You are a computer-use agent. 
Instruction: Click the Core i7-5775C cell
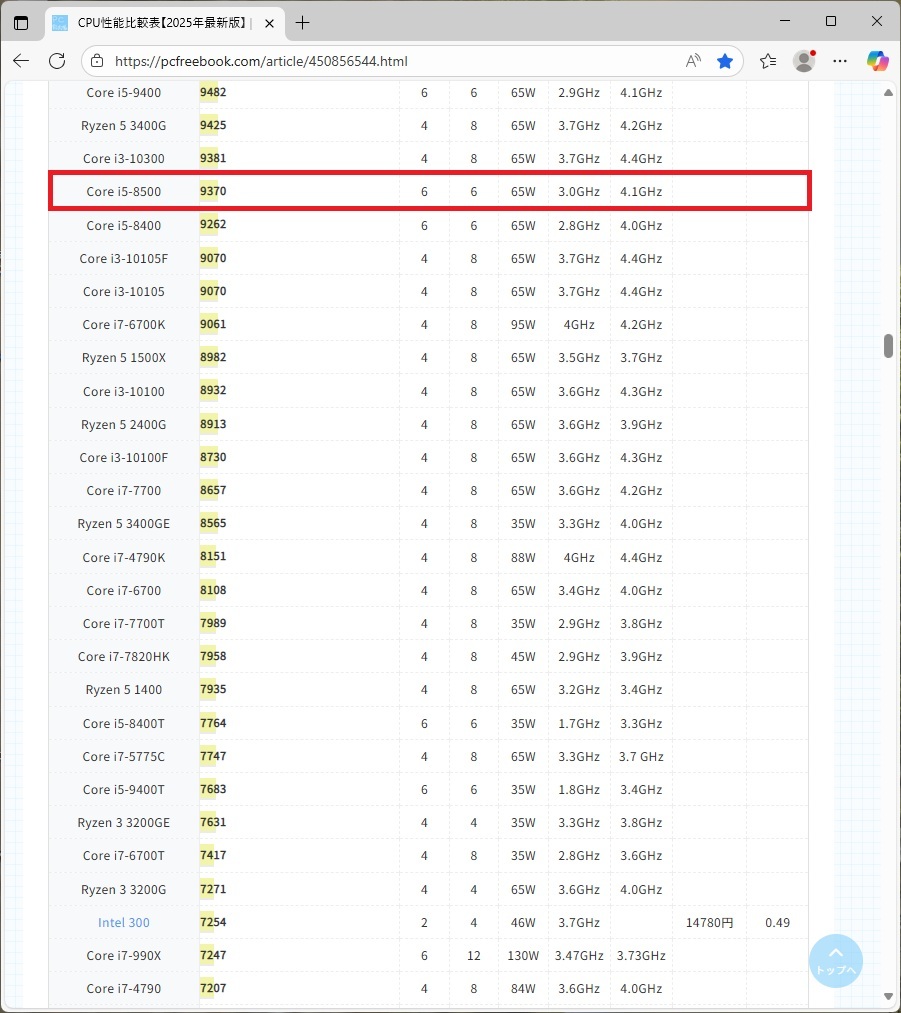click(x=123, y=757)
